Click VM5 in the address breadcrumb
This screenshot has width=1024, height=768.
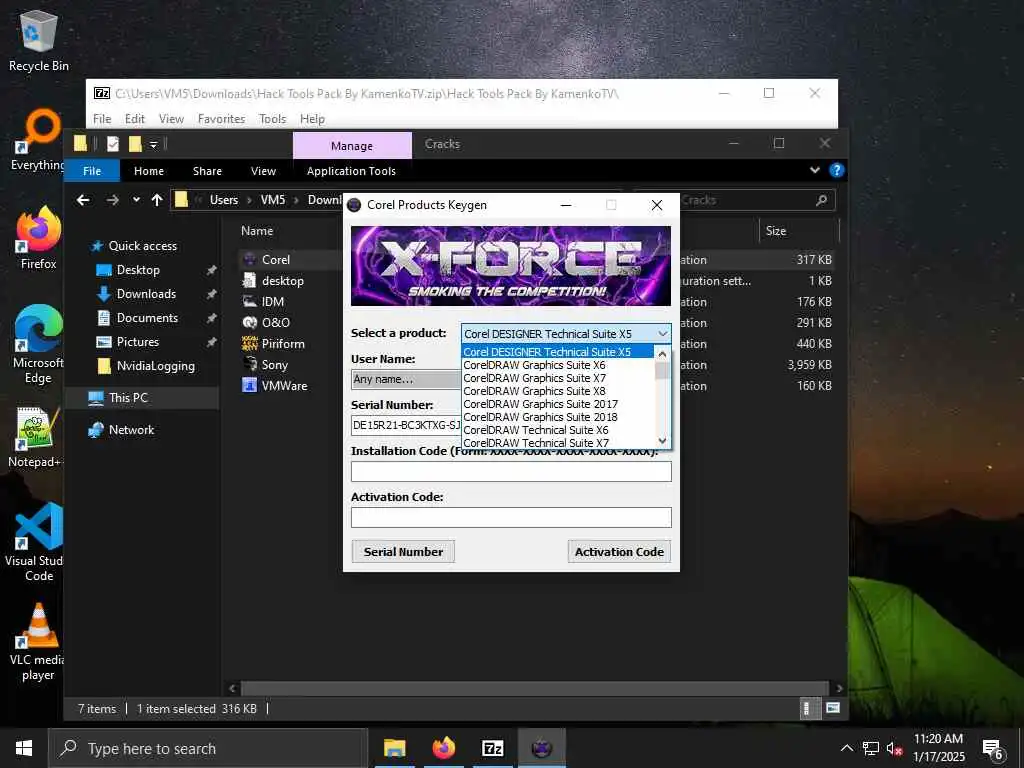(273, 200)
